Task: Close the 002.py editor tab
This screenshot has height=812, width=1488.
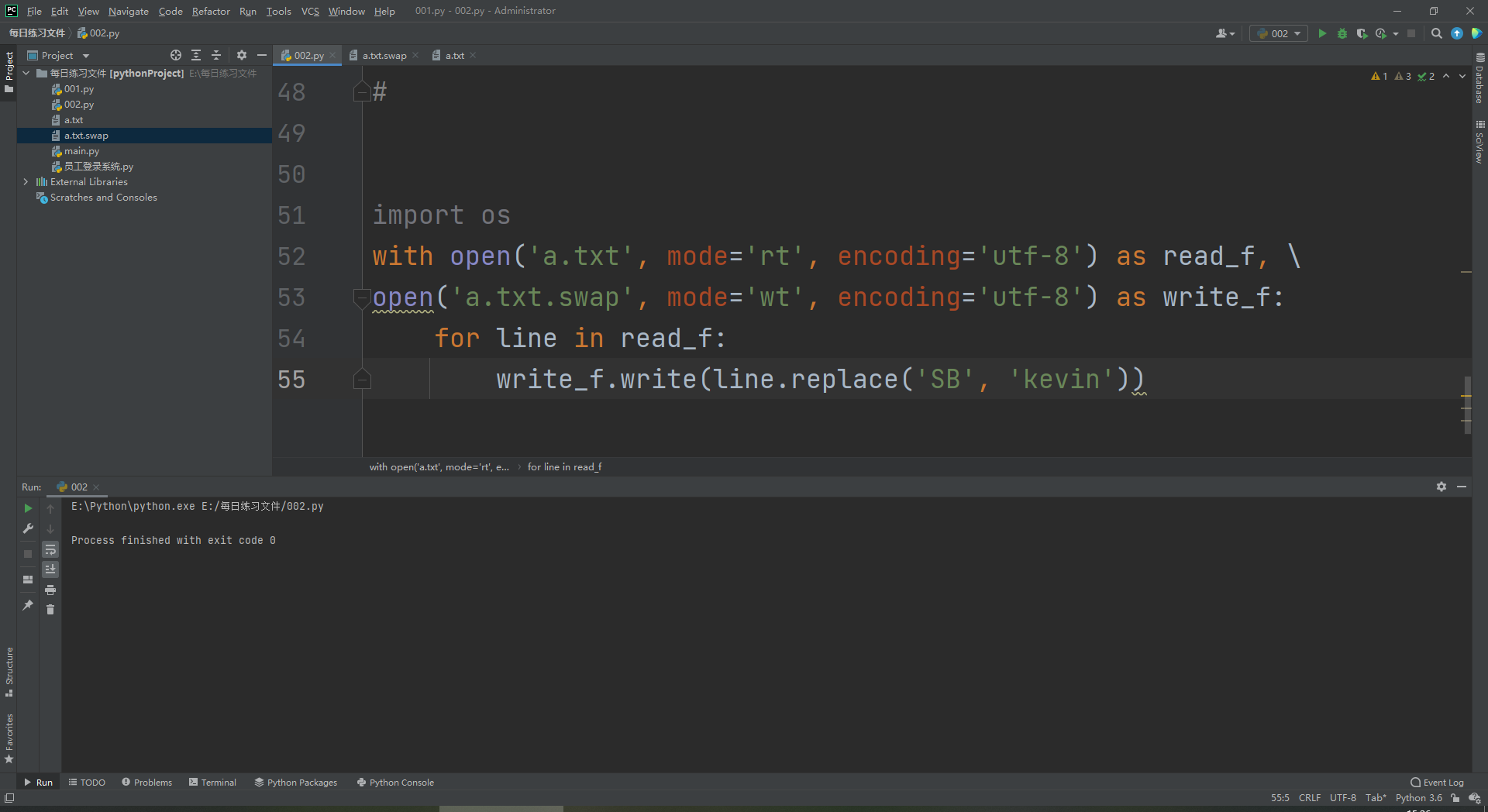Action: (x=332, y=55)
